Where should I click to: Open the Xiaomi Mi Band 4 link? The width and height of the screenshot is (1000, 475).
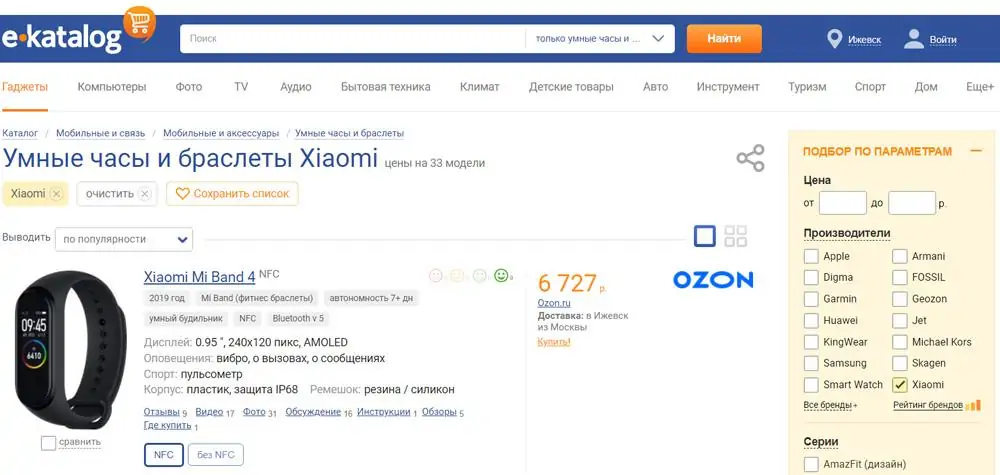coord(200,277)
